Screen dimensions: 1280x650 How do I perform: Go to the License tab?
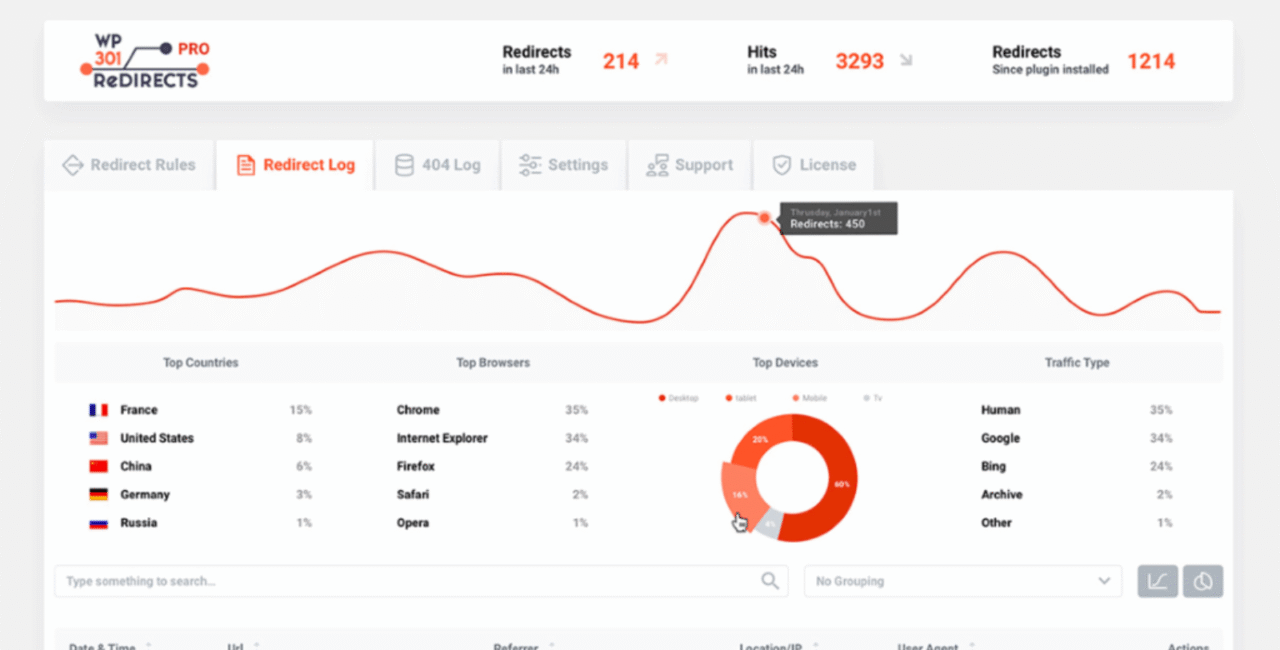pyautogui.click(x=814, y=165)
